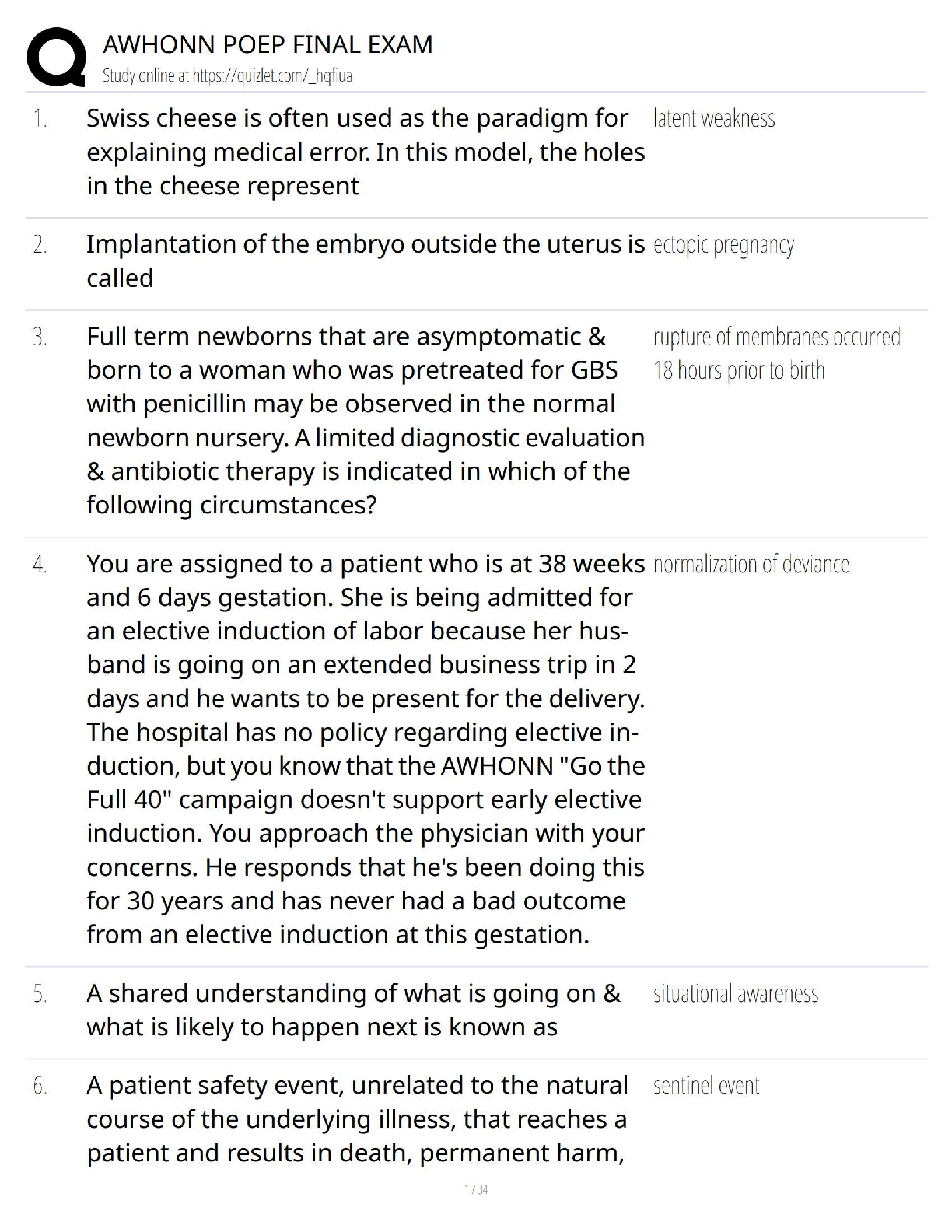Click the patient safety event question
This screenshot has width=952, height=1232.
click(358, 1118)
